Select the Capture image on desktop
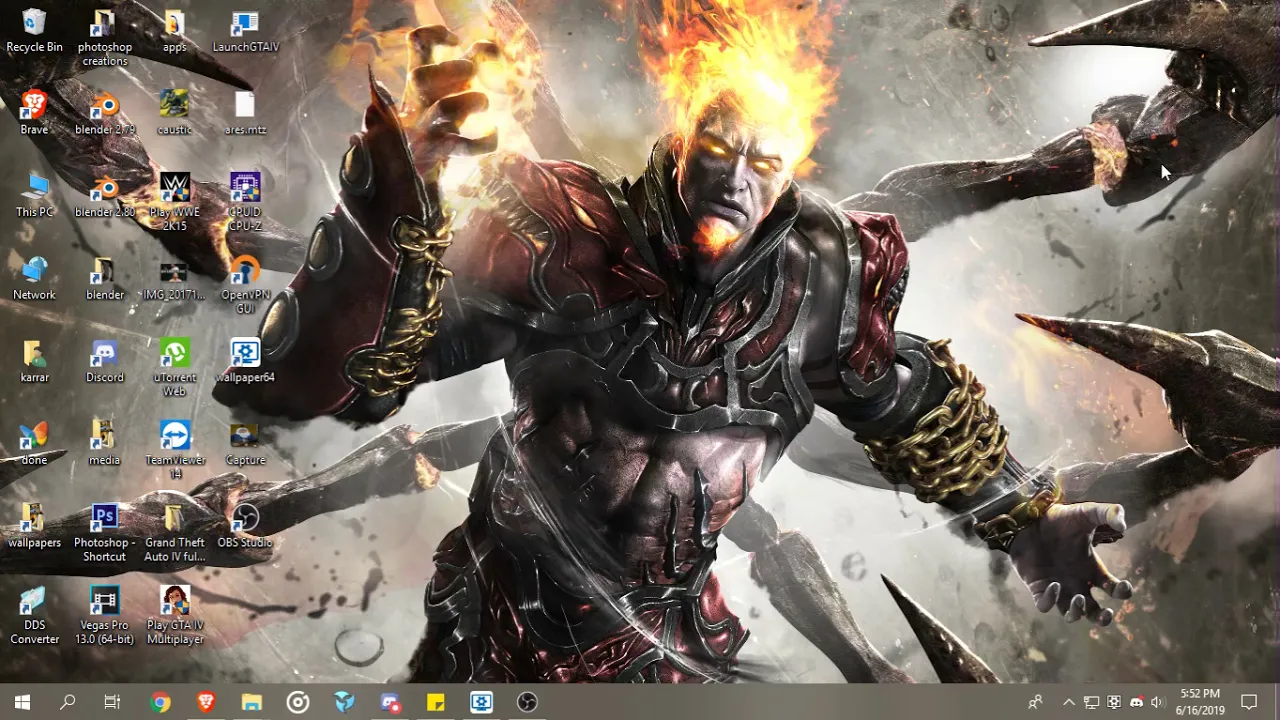1280x720 pixels. [x=245, y=444]
